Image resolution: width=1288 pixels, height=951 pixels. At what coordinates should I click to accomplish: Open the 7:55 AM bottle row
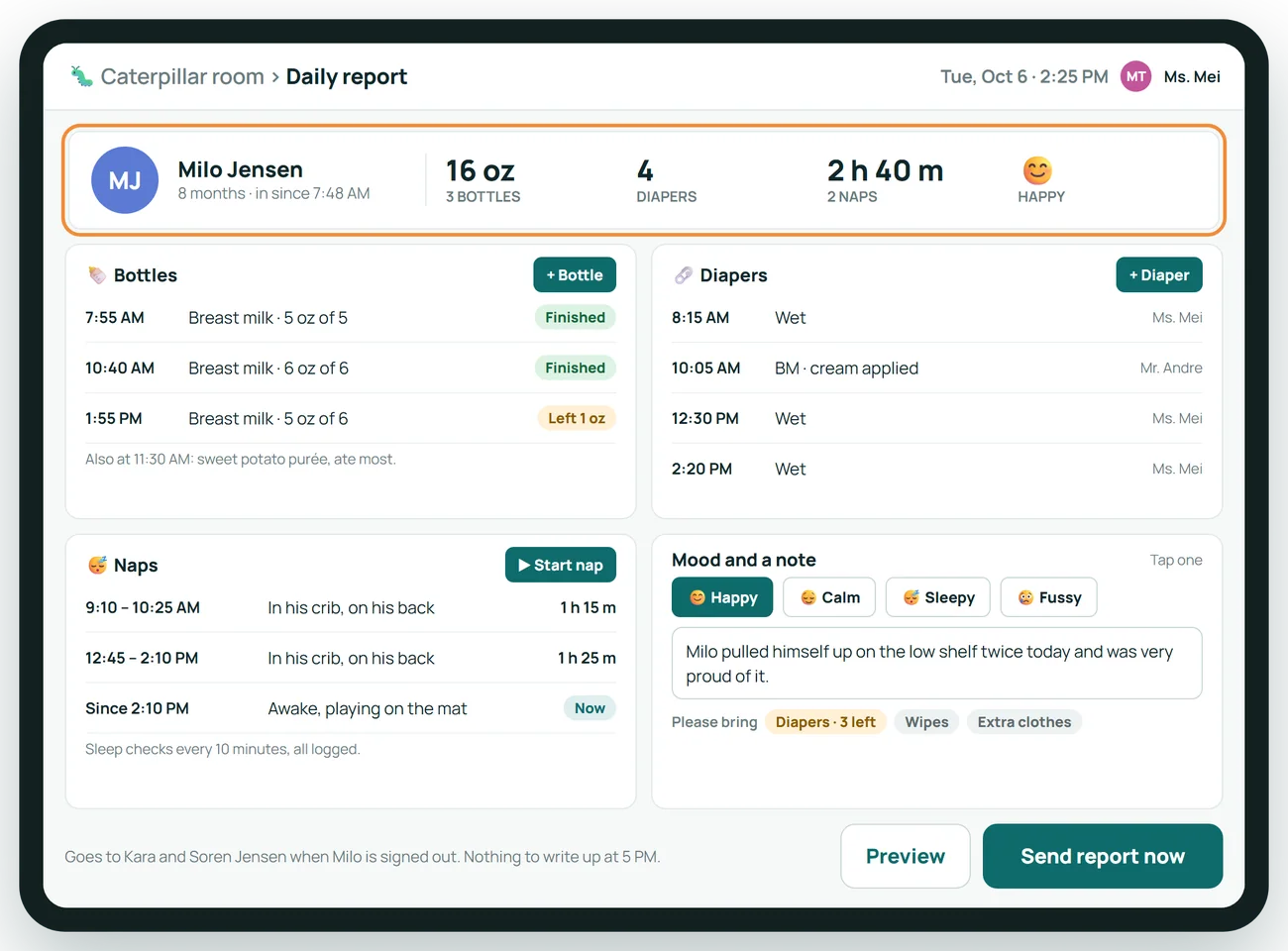[351, 318]
